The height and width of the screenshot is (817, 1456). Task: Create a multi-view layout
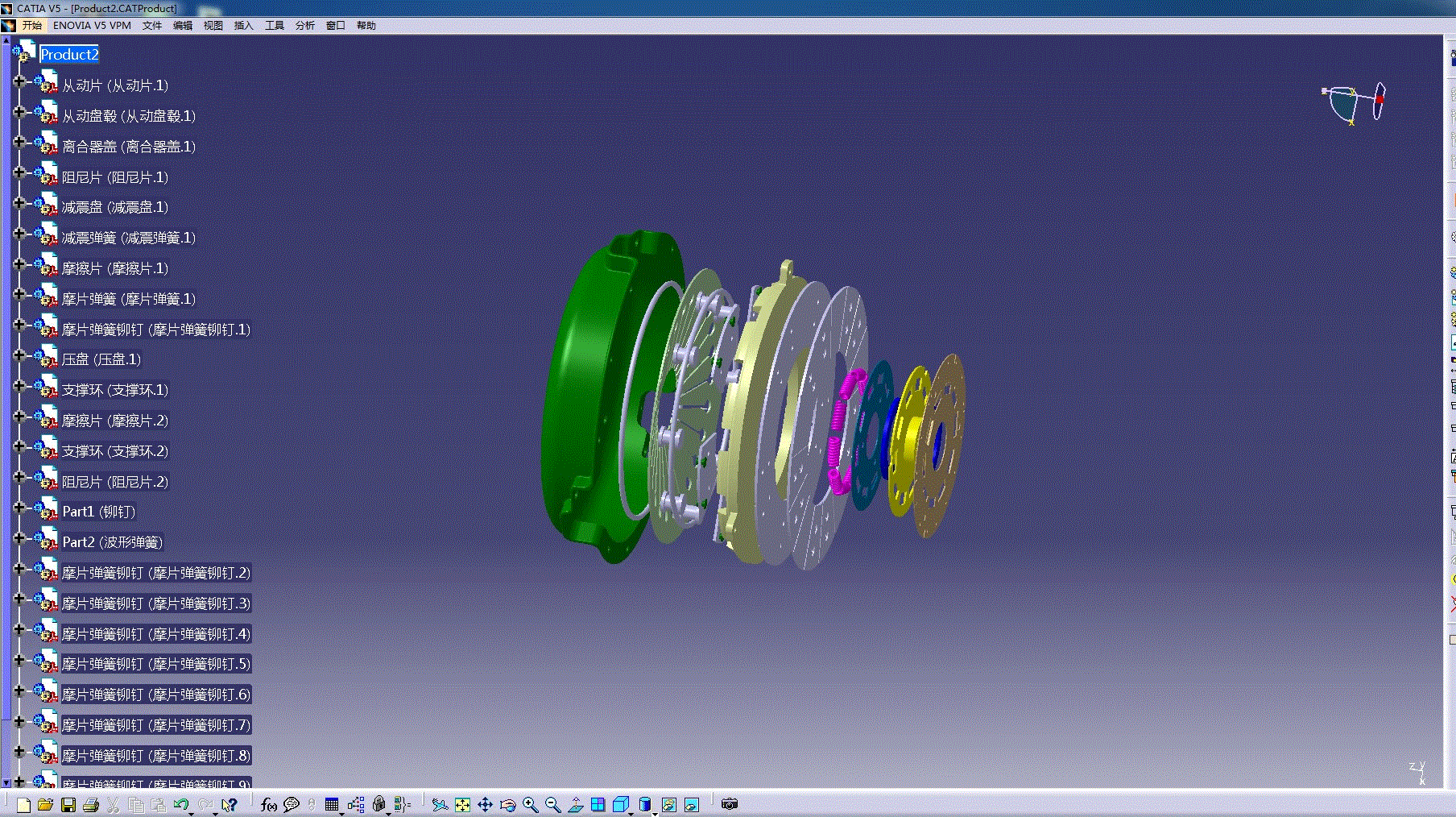coord(598,804)
